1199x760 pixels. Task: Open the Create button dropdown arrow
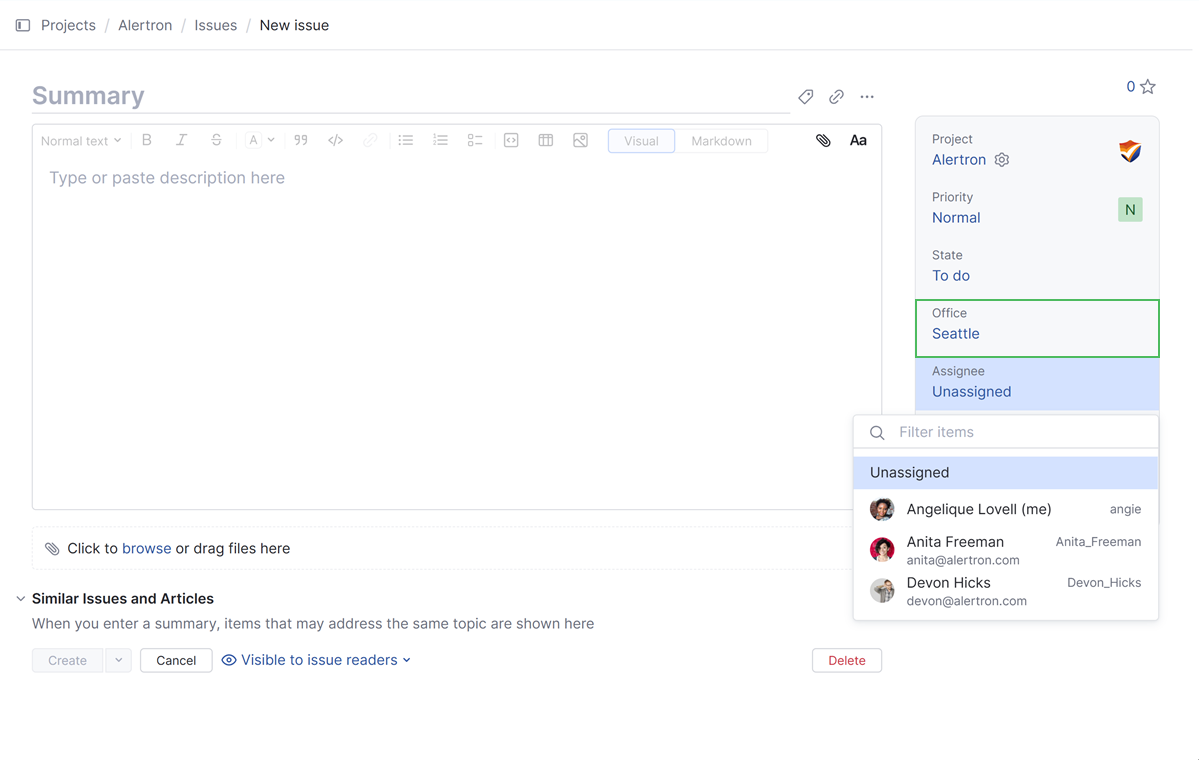pos(119,660)
